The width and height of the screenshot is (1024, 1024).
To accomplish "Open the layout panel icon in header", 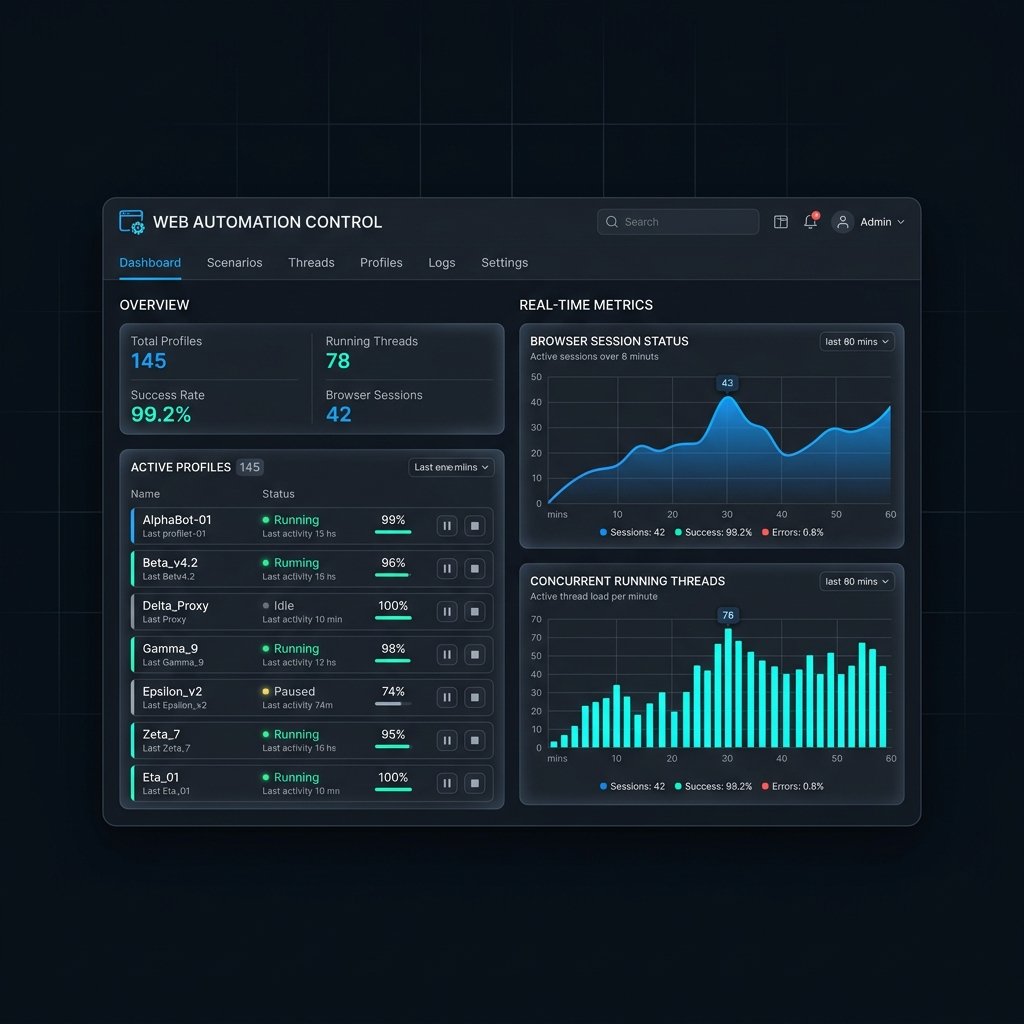I will (x=780, y=222).
